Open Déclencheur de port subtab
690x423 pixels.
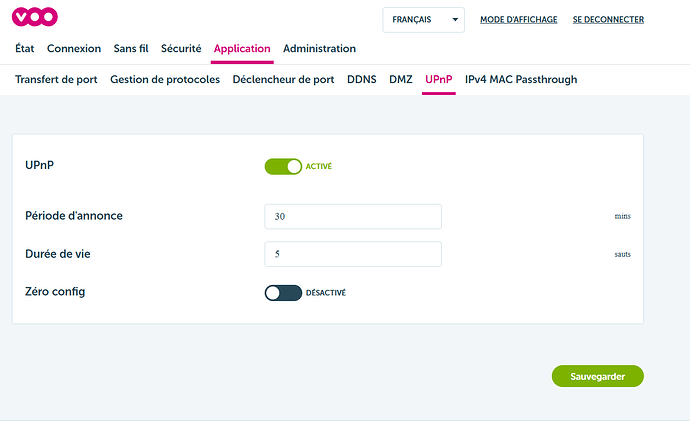click(283, 79)
